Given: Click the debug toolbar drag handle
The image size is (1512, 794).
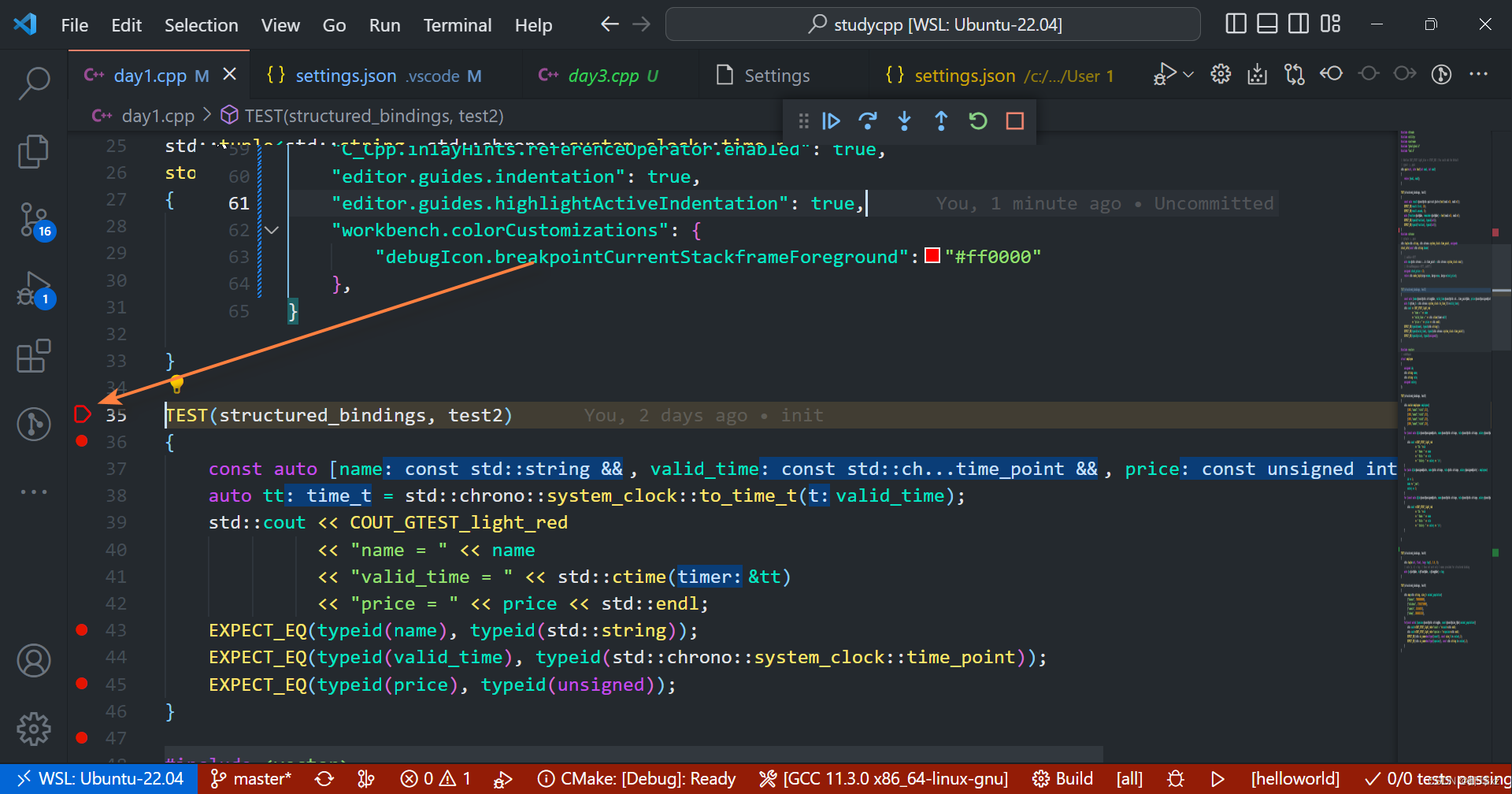Looking at the screenshot, I should pos(803,121).
